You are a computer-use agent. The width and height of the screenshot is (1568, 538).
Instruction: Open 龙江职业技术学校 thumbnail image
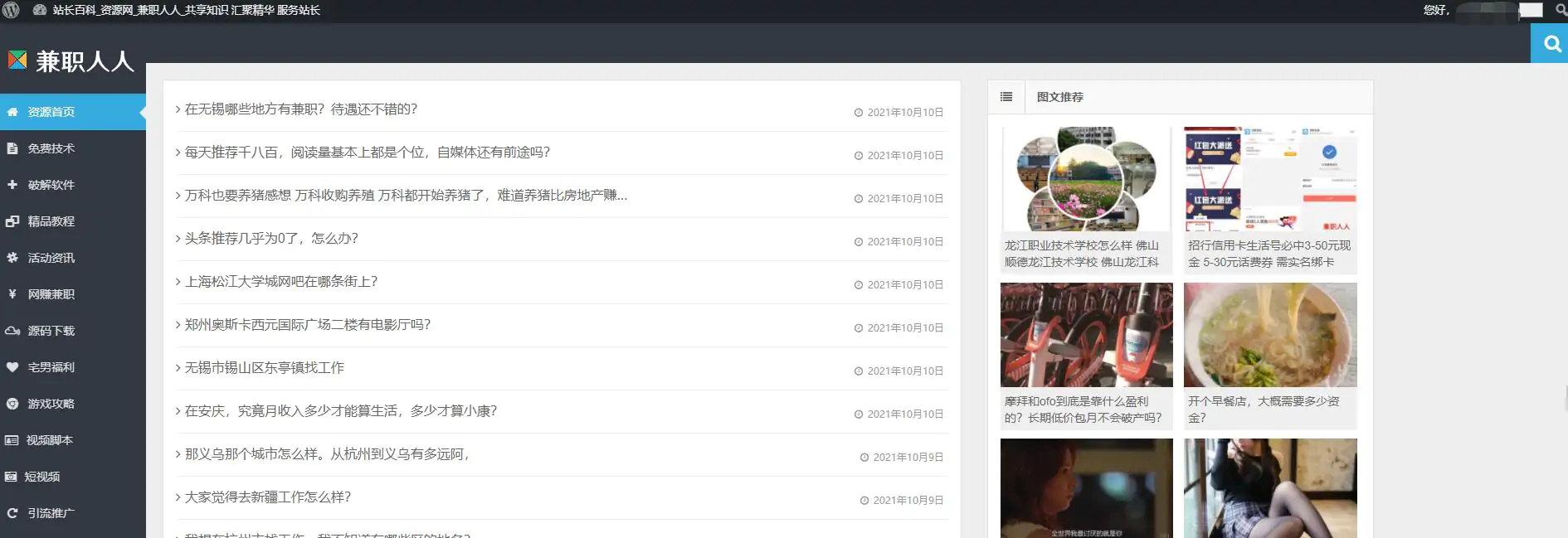tap(1087, 179)
